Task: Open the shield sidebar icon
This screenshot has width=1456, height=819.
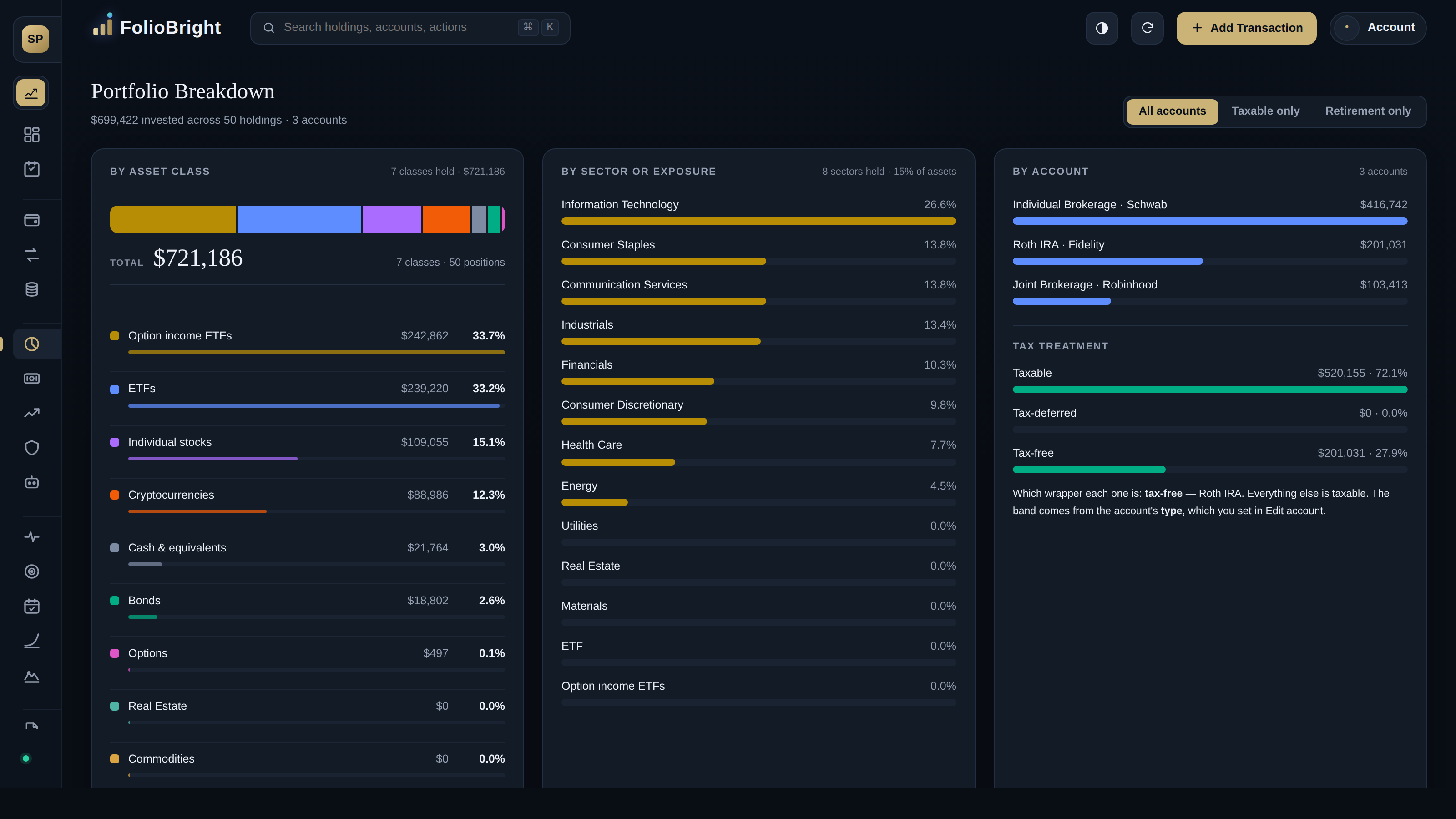Action: (x=32, y=448)
